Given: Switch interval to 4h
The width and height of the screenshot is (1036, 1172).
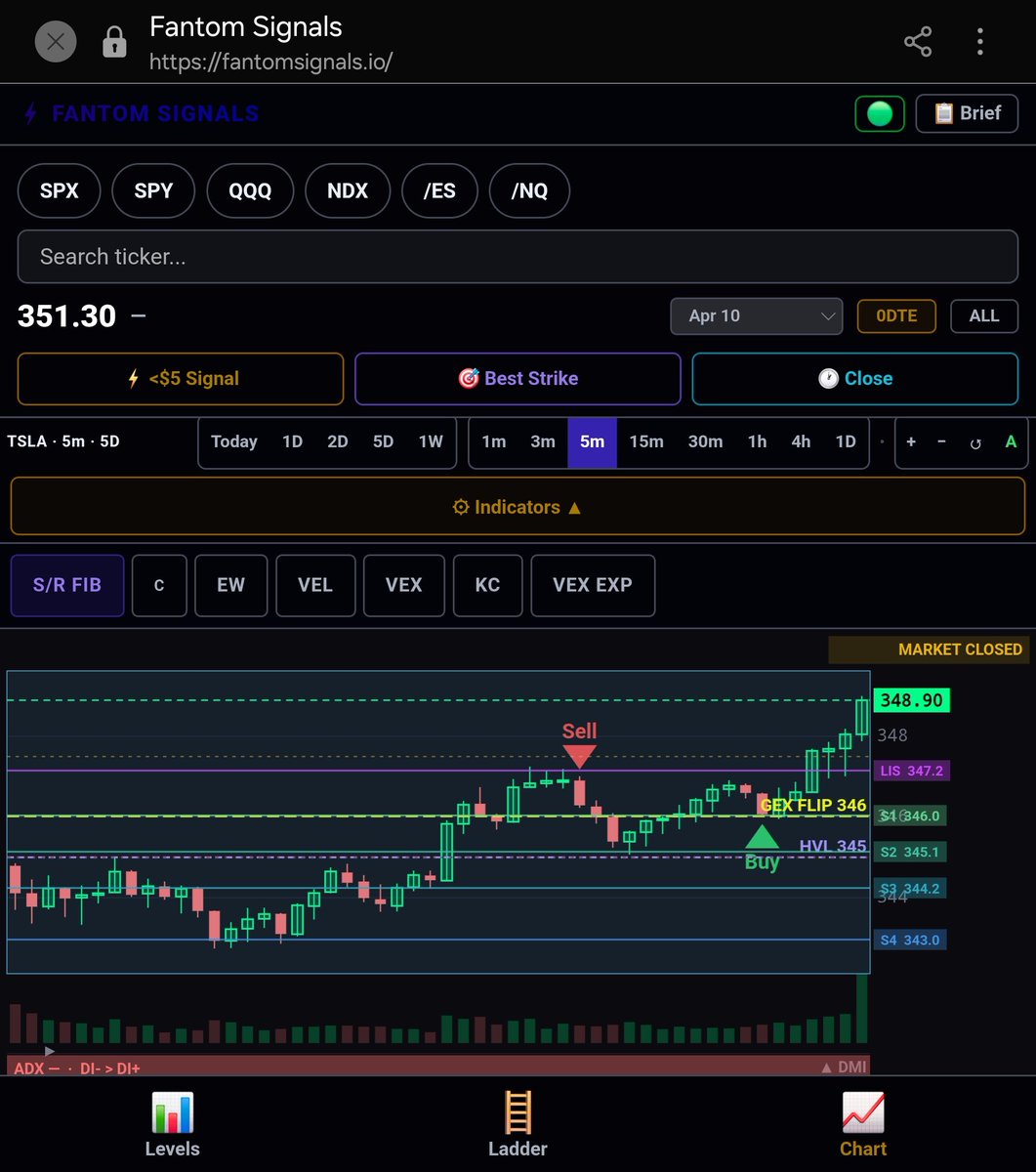Looking at the screenshot, I should pyautogui.click(x=801, y=441).
